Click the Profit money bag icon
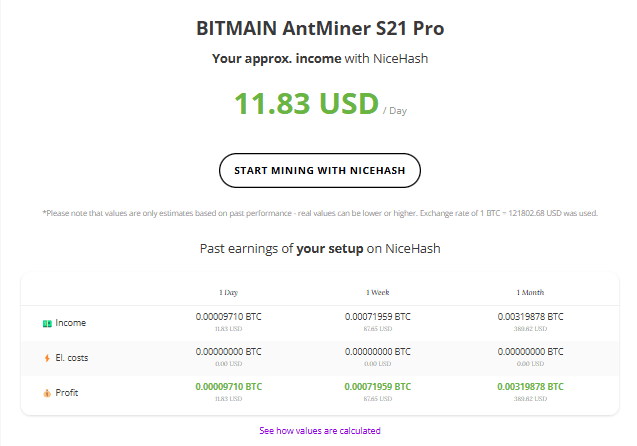The height and width of the screenshot is (446, 637). click(47, 392)
